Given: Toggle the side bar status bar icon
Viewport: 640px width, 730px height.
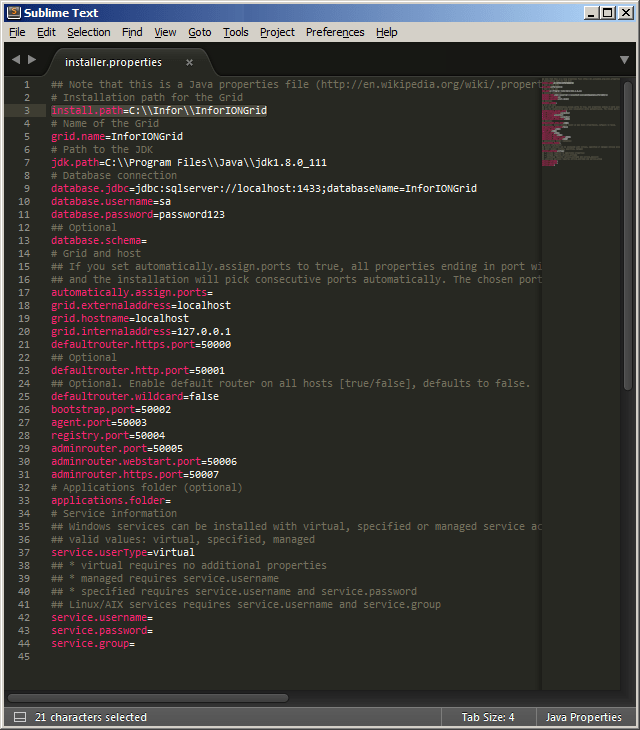Looking at the screenshot, I should click(19, 717).
